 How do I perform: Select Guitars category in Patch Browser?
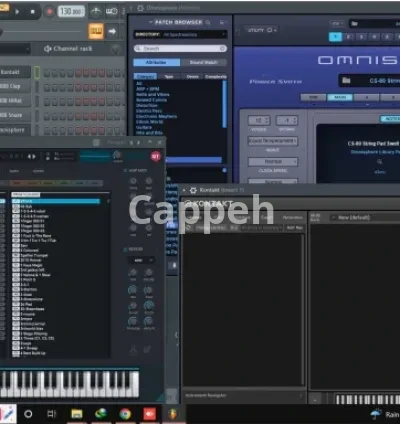(144, 127)
